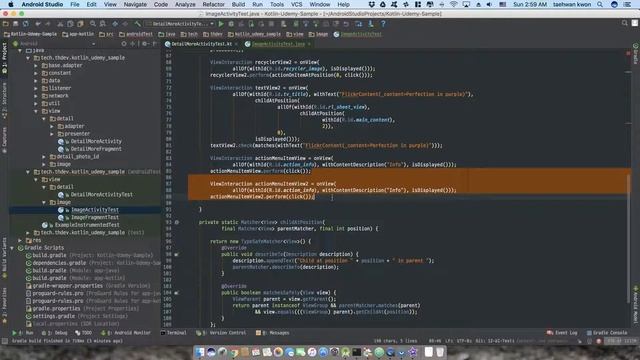Collapse the Gradle Scripts node
Viewport: 640px width, 360px height.
(x=12, y=248)
